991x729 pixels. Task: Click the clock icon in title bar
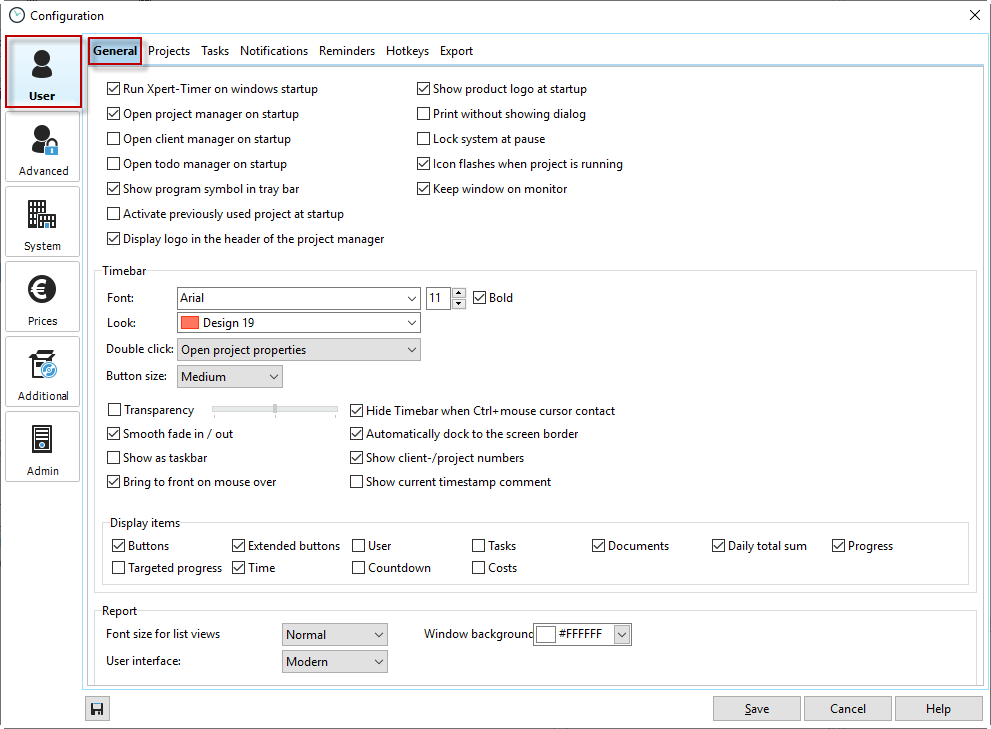(x=16, y=15)
